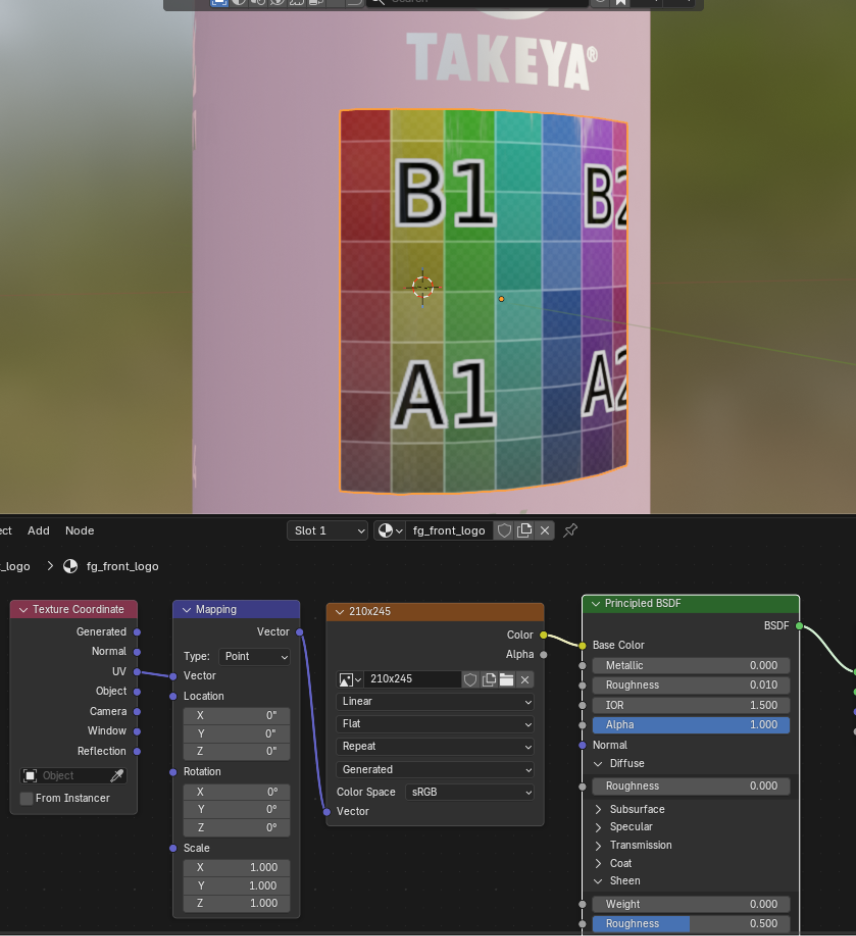Click the BSDF output socket
The width and height of the screenshot is (856, 936).
pyautogui.click(x=799, y=626)
